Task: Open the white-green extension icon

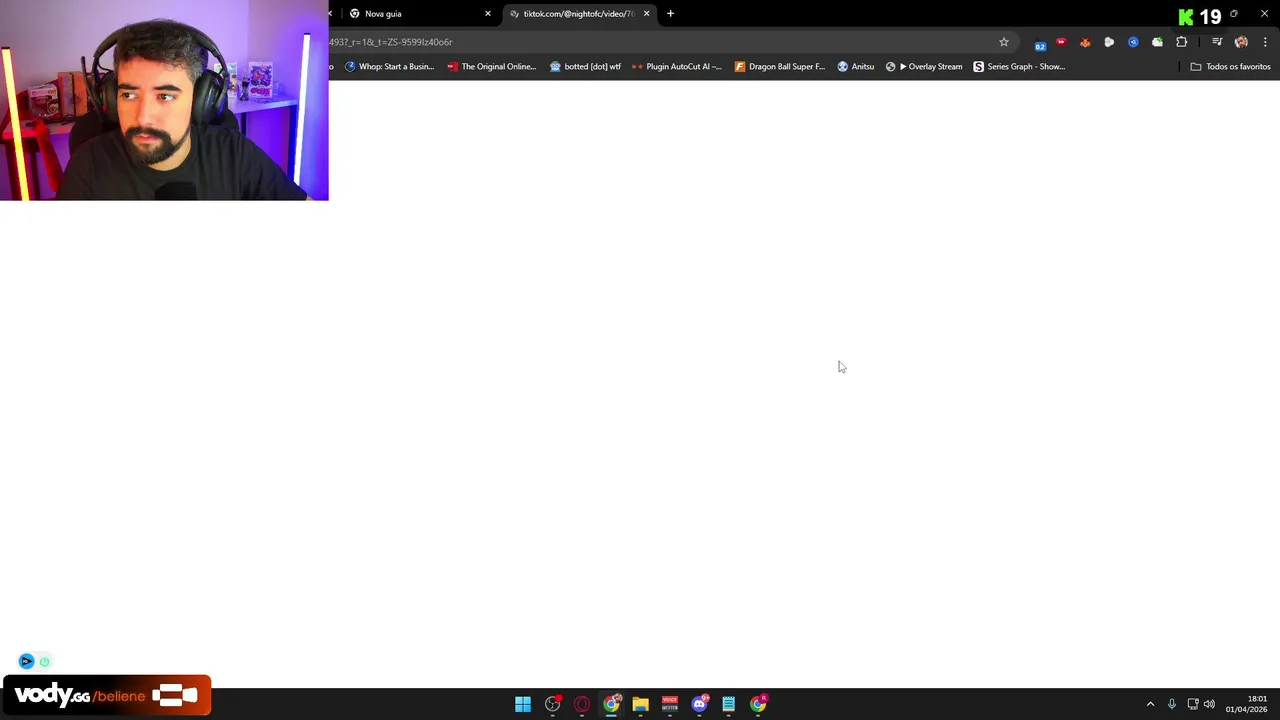Action: [1157, 42]
